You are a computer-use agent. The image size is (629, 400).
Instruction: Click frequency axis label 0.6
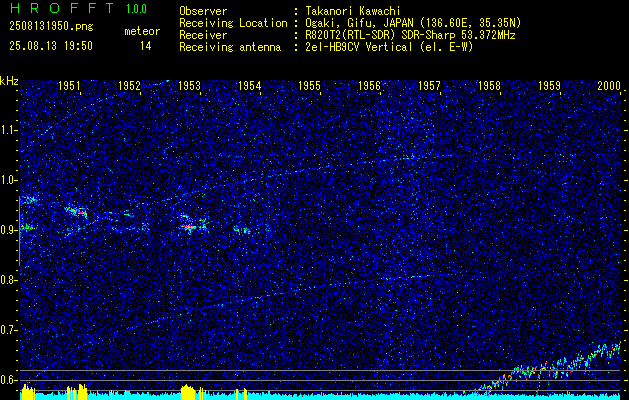tap(9, 380)
